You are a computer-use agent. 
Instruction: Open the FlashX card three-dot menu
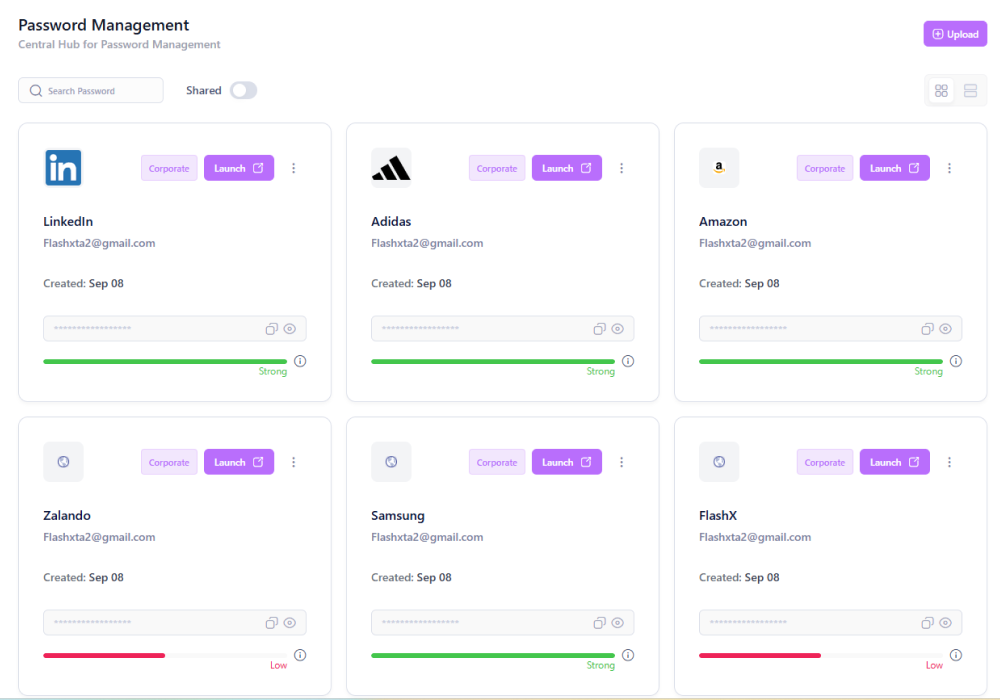(x=950, y=462)
